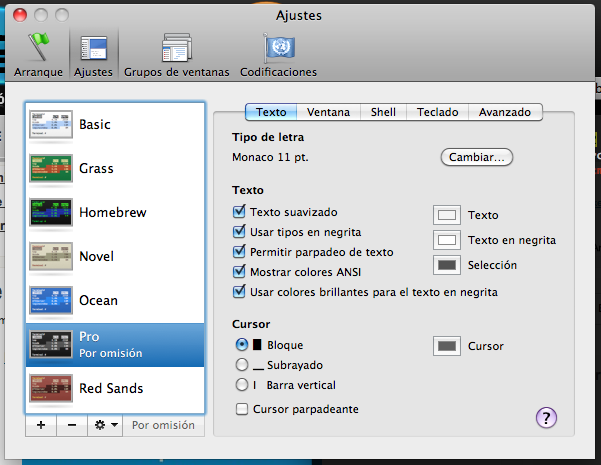Open the Avanzado tab

pos(504,113)
